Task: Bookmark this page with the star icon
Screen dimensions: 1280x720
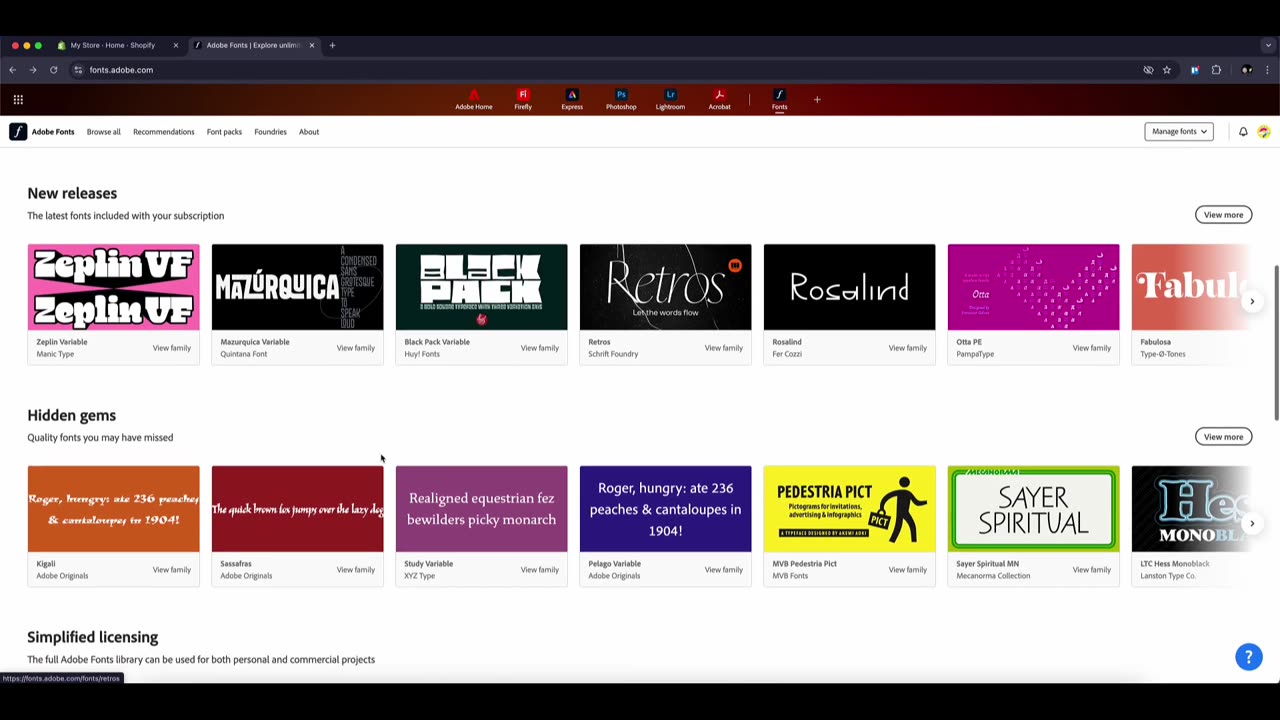Action: (1166, 70)
